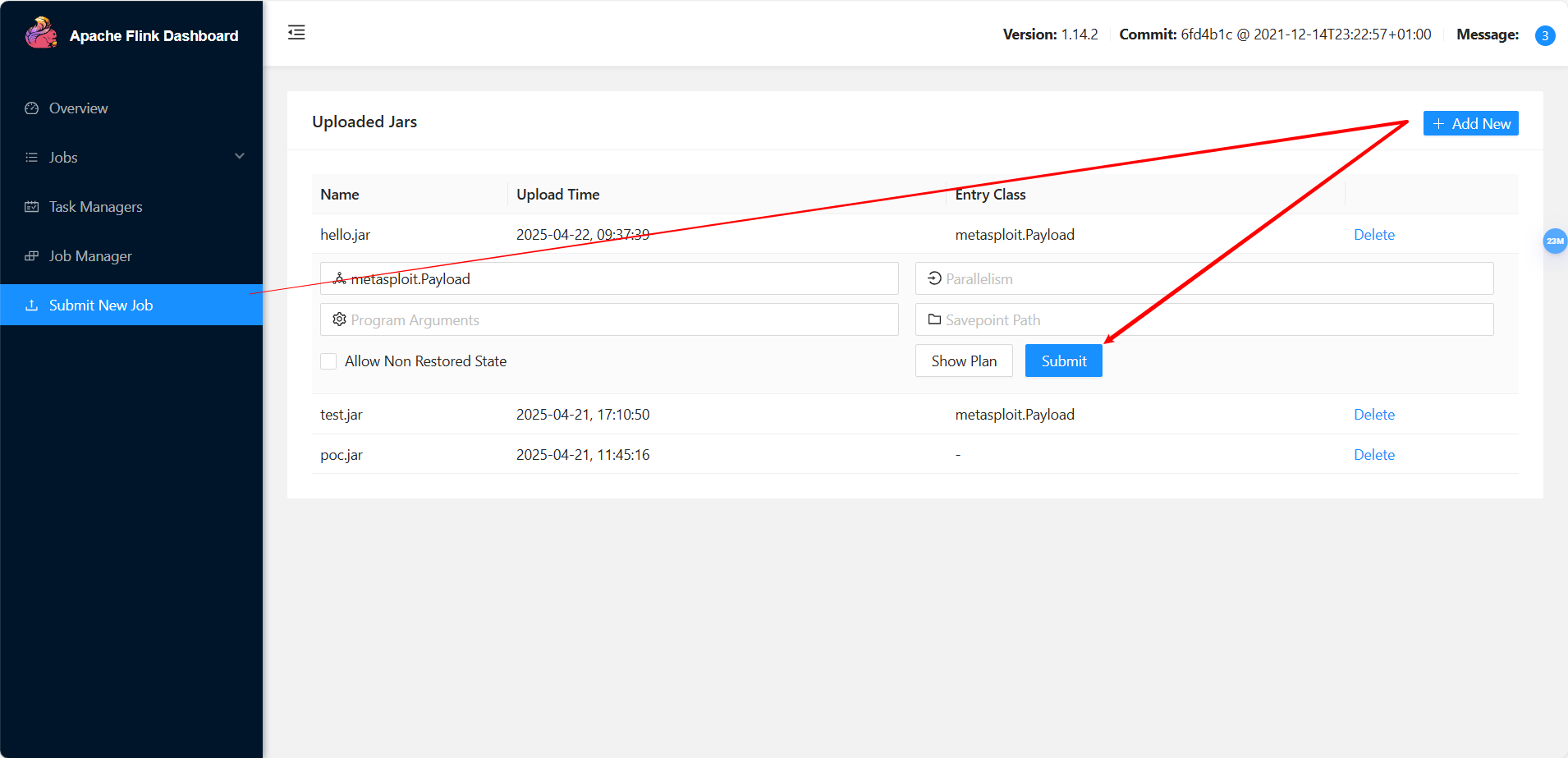Submit the hello.jar job
1568x758 pixels.
(x=1064, y=361)
